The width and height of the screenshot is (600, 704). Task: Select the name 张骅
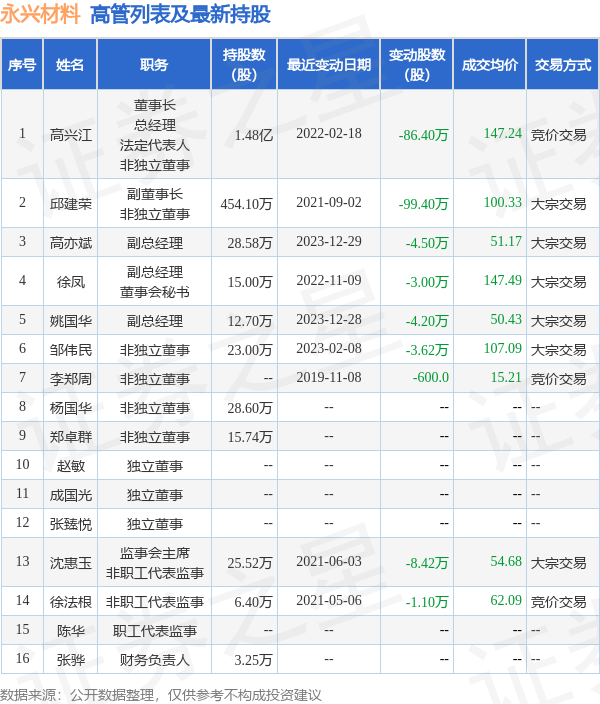(x=71, y=660)
